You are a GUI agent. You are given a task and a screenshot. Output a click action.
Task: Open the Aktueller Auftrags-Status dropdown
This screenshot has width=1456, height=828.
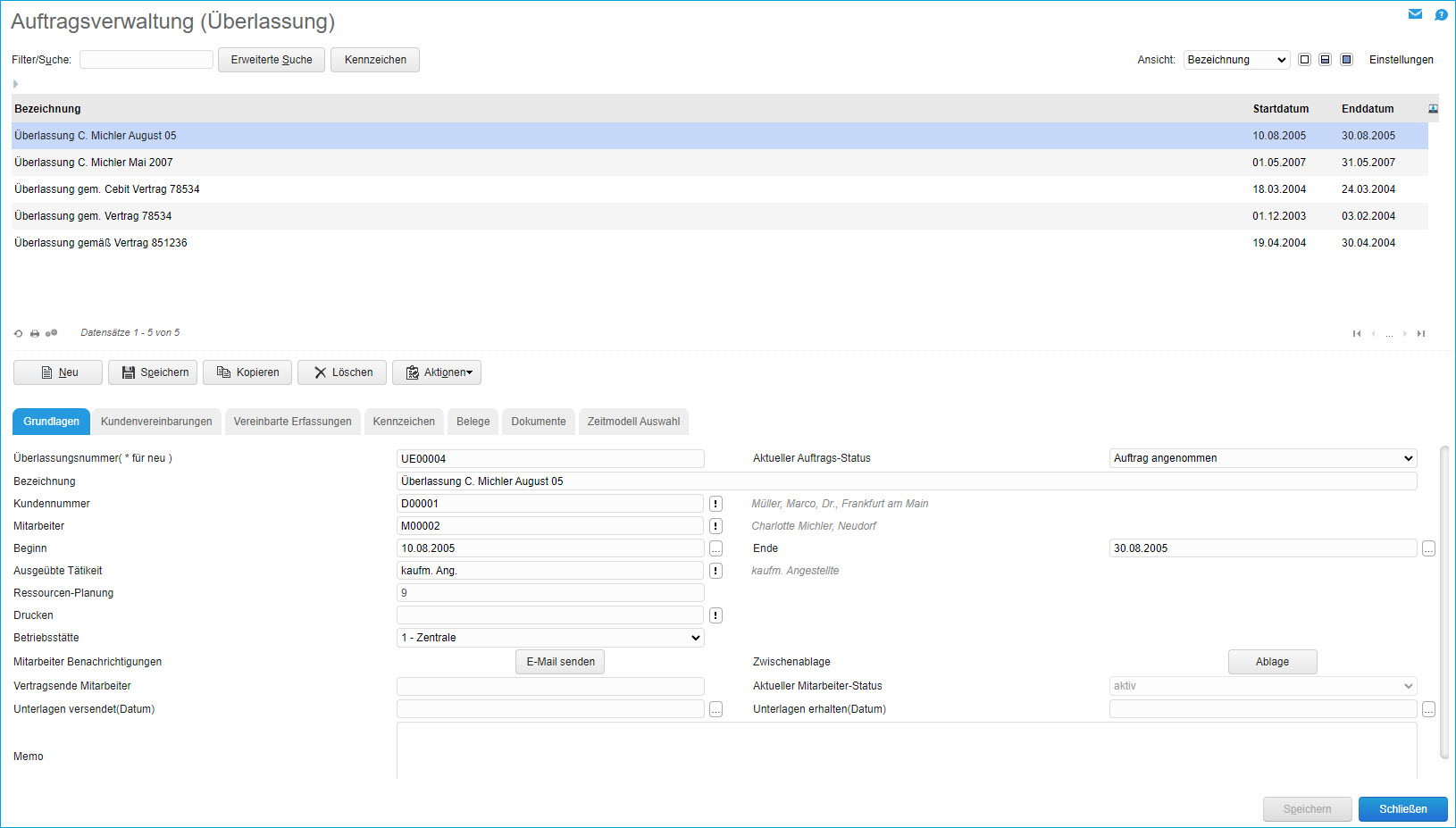pos(1263,458)
